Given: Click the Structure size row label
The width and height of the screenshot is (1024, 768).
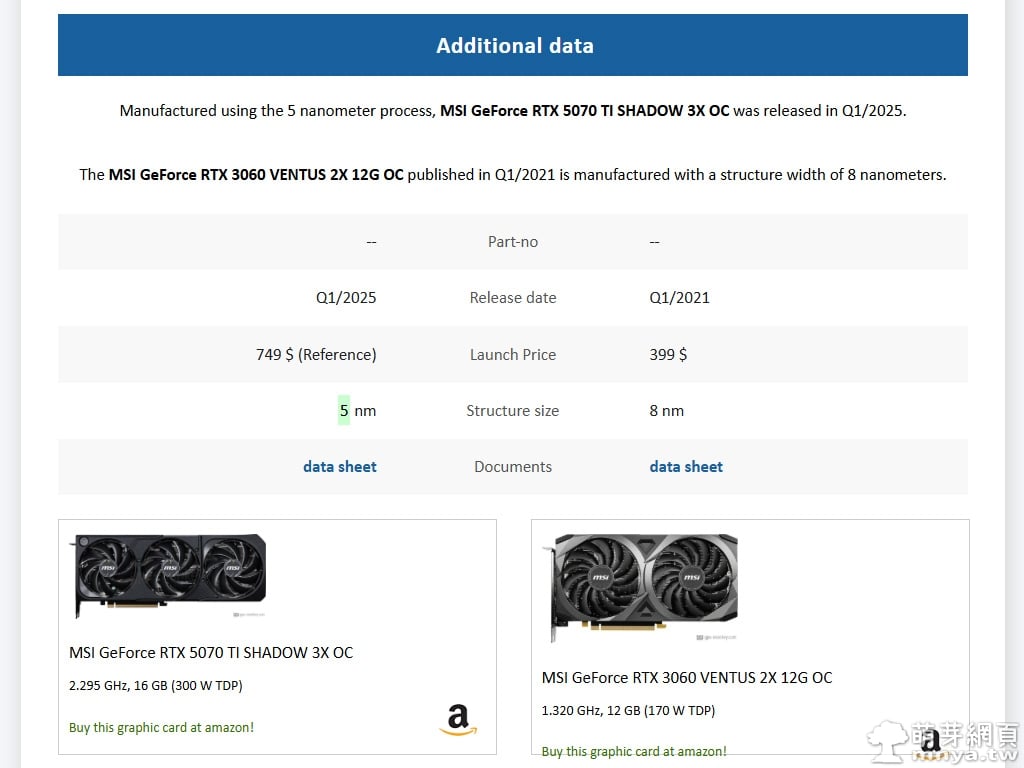Looking at the screenshot, I should click(x=513, y=411).
